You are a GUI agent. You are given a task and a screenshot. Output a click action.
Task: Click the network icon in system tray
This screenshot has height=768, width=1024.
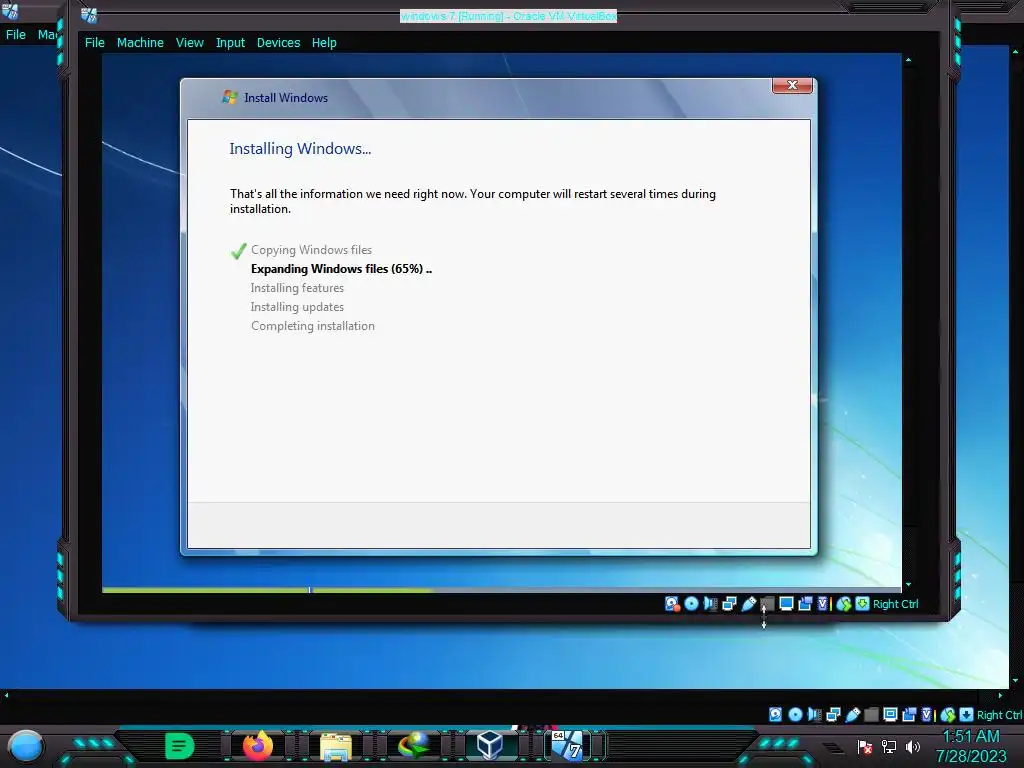[889, 746]
